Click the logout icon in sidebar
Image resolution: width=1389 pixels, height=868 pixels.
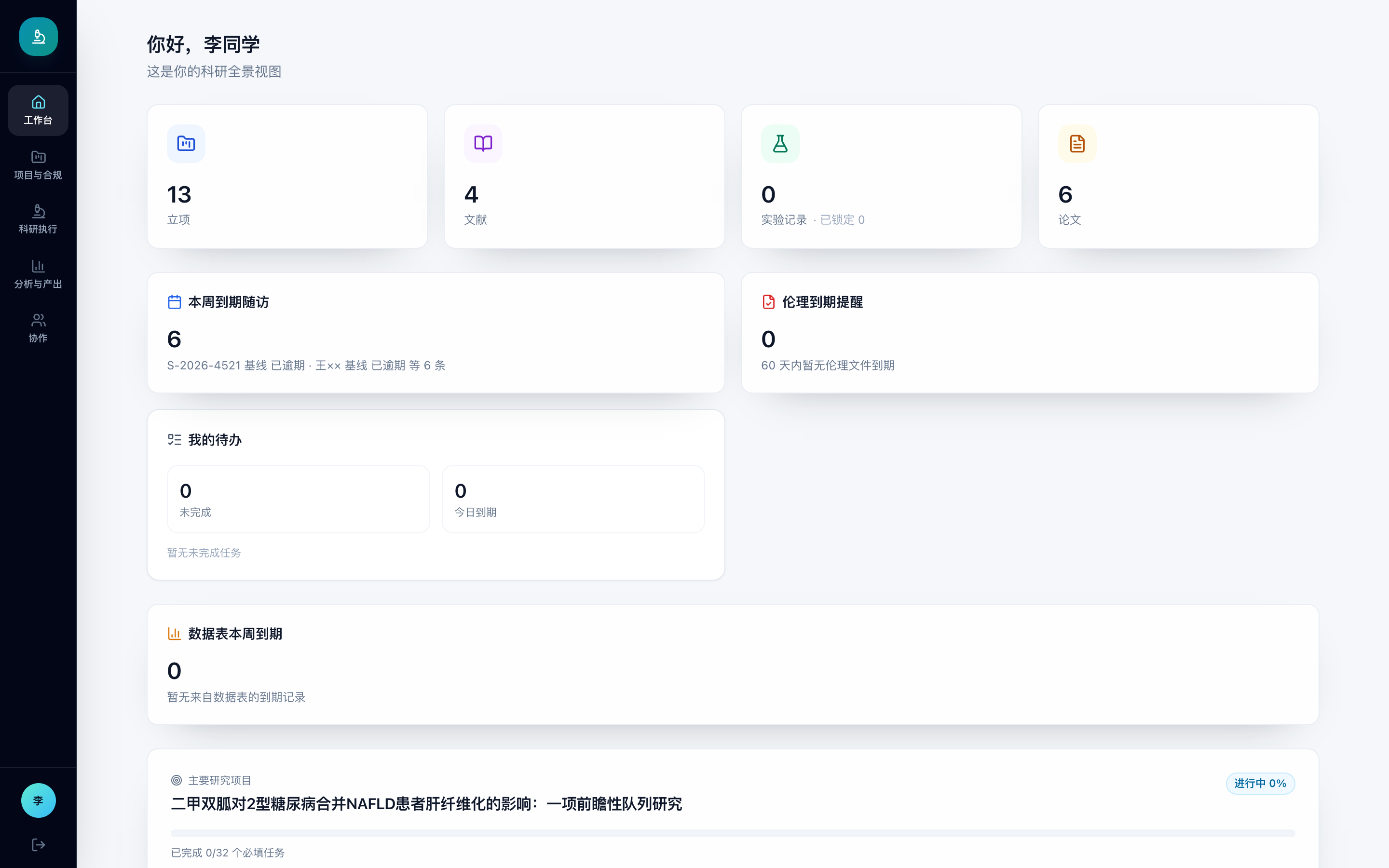coord(39,844)
